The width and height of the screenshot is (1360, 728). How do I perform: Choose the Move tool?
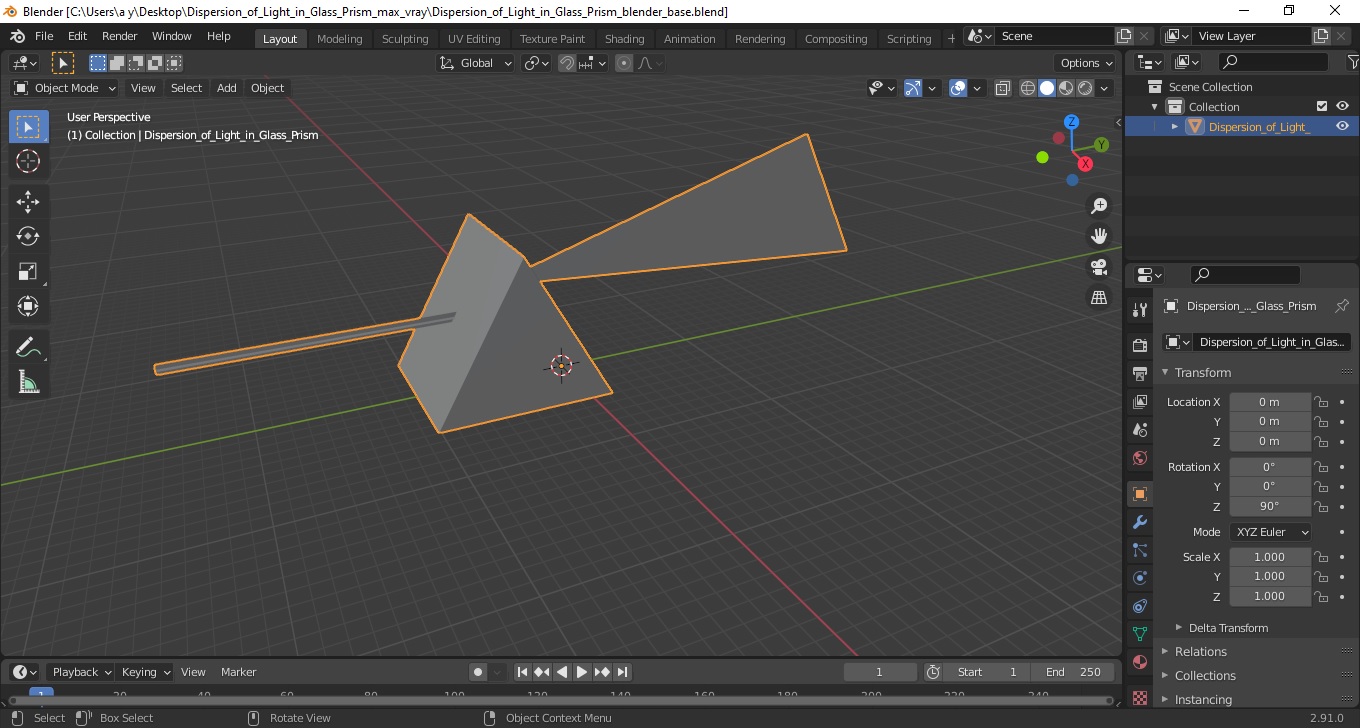[28, 202]
